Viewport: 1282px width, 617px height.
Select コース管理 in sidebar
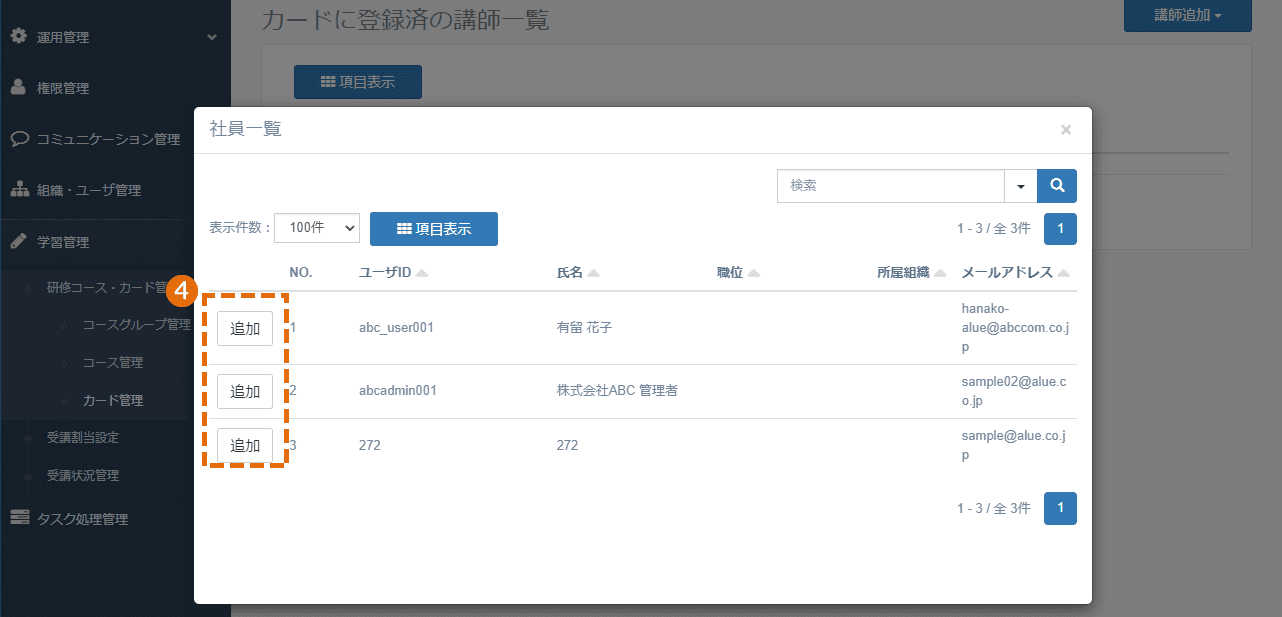click(x=112, y=363)
